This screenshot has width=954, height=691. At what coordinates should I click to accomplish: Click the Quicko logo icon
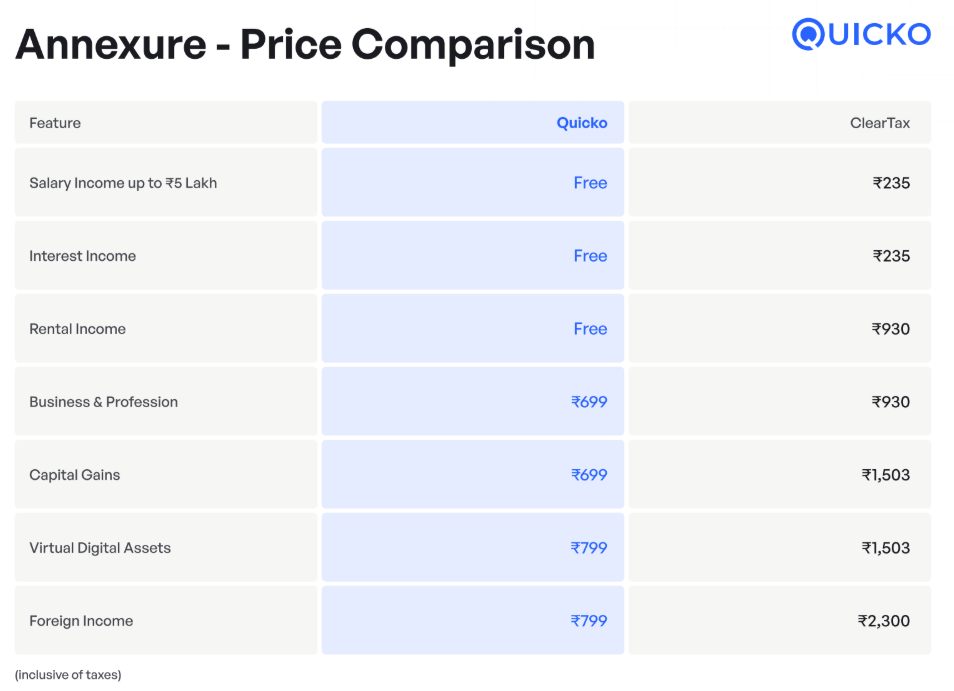pos(861,34)
